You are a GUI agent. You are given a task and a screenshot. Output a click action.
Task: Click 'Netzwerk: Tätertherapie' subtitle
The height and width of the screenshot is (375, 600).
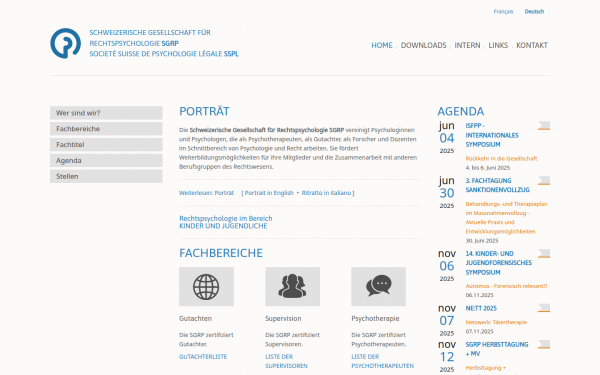(496, 322)
